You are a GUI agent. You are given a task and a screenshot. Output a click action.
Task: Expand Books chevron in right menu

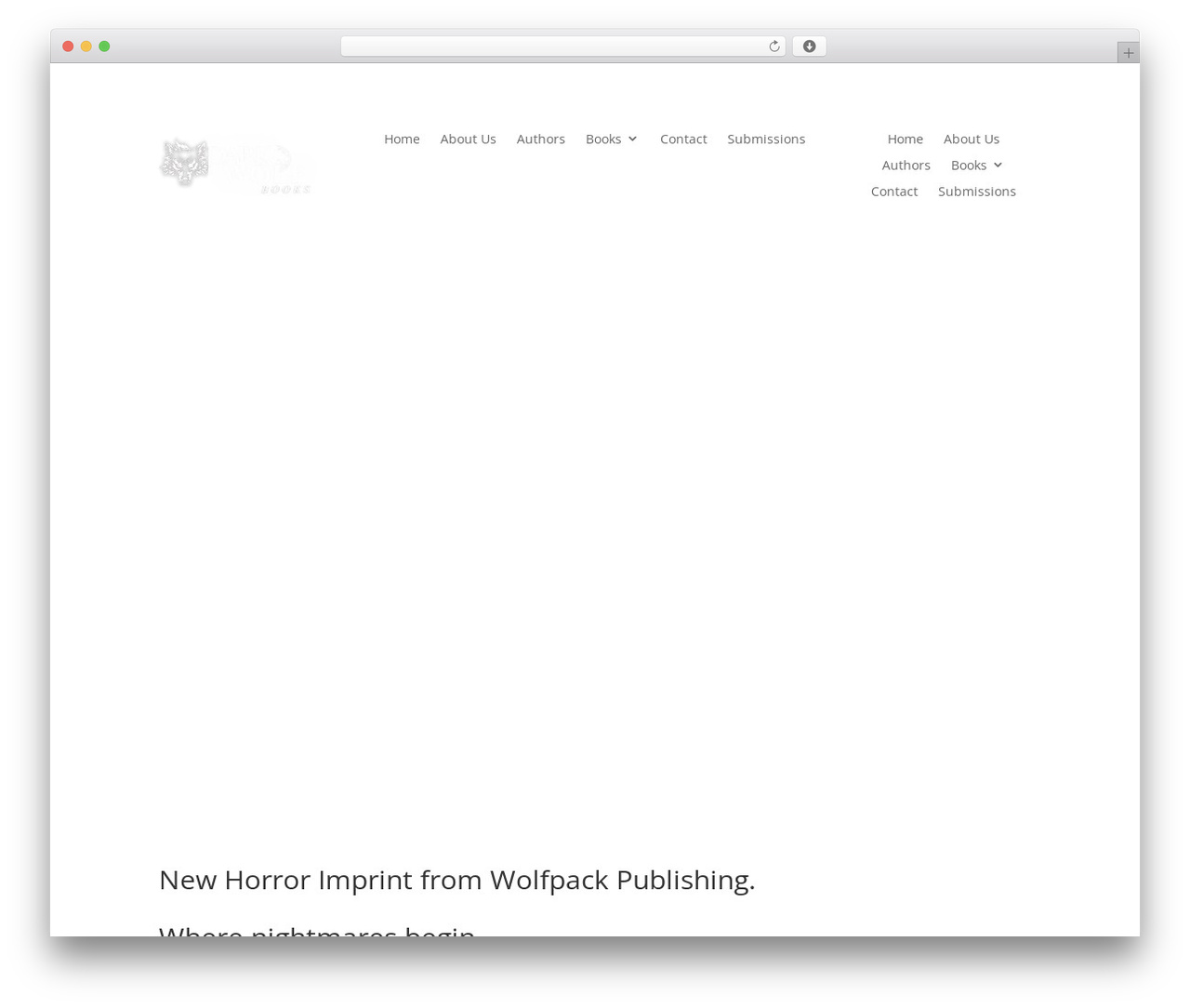coord(998,165)
